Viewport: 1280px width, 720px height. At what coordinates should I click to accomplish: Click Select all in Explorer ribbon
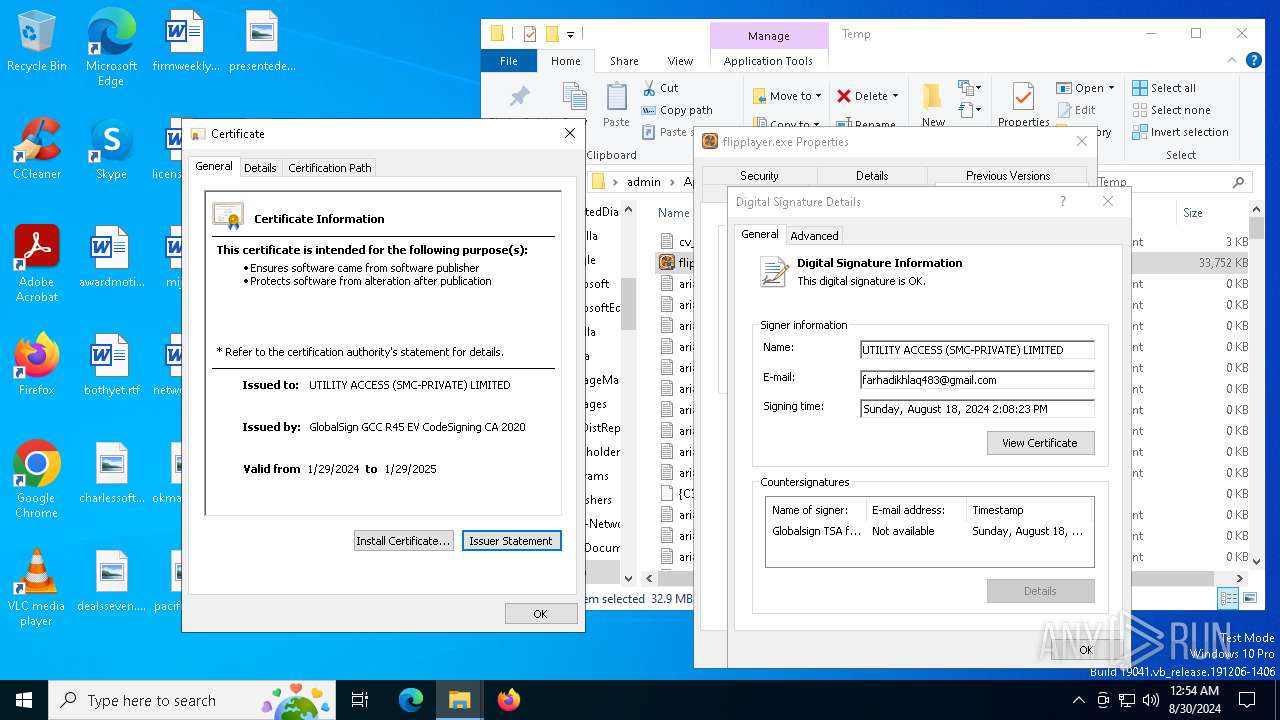pyautogui.click(x=1164, y=88)
